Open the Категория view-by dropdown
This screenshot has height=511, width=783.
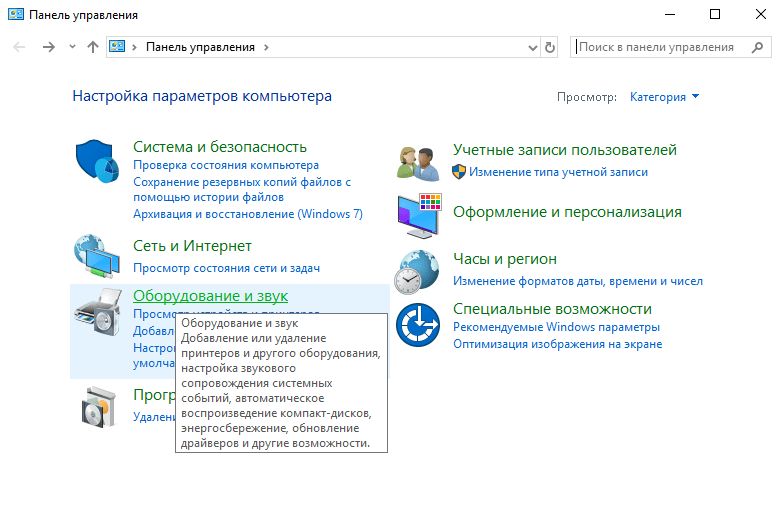click(664, 97)
